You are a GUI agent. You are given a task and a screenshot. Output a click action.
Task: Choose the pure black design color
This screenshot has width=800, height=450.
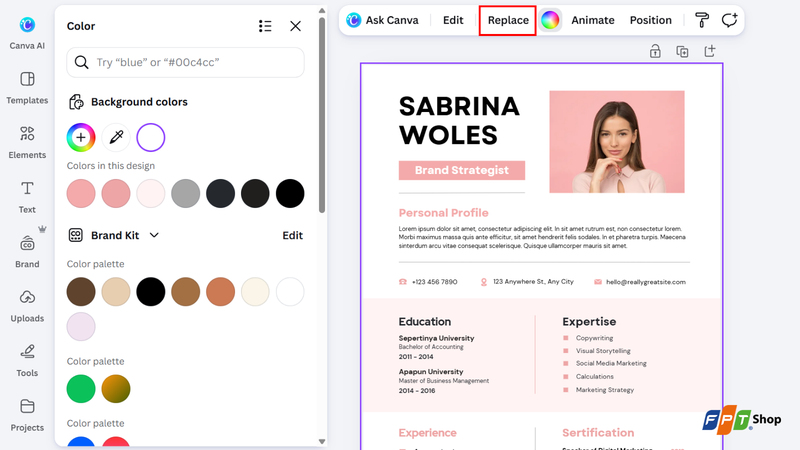click(x=290, y=193)
